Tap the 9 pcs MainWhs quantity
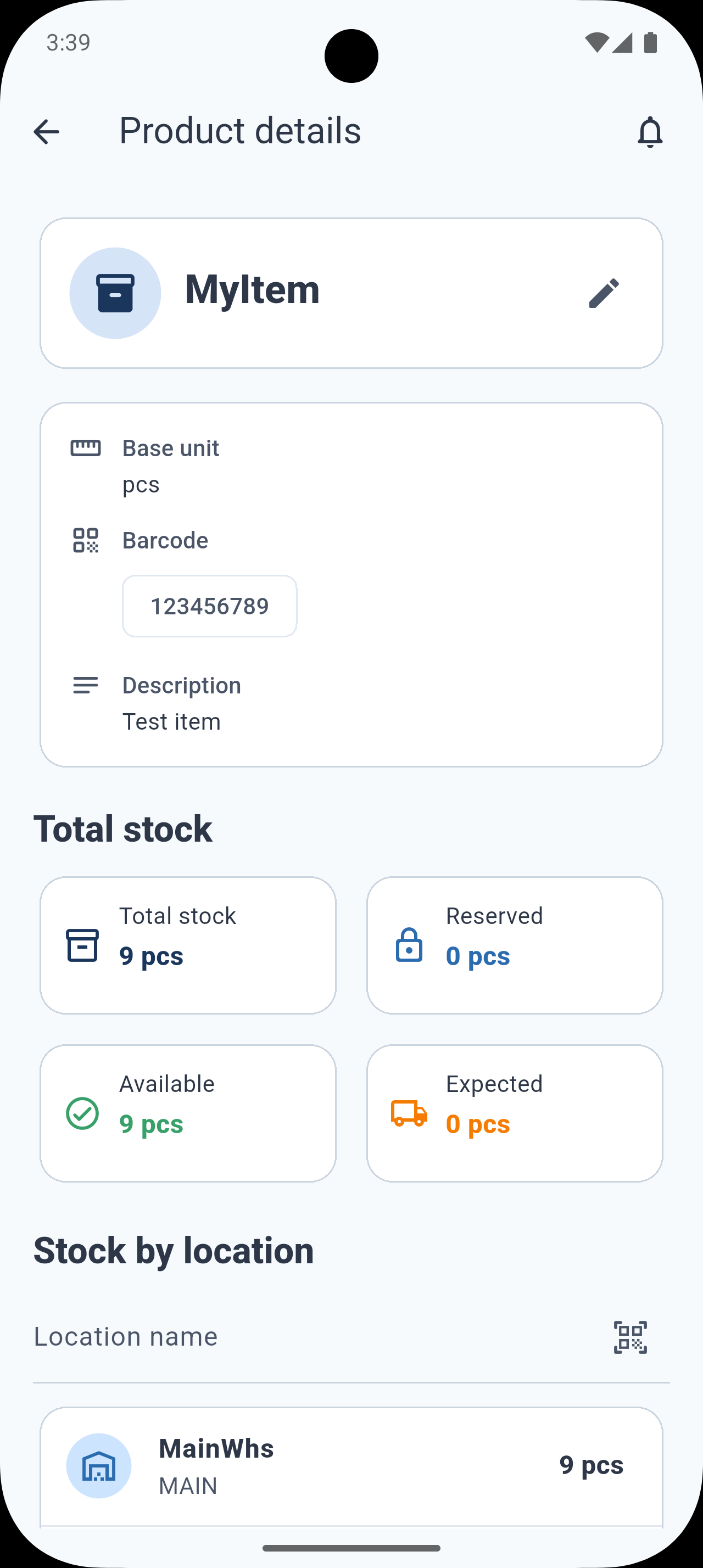 pyautogui.click(x=592, y=1465)
